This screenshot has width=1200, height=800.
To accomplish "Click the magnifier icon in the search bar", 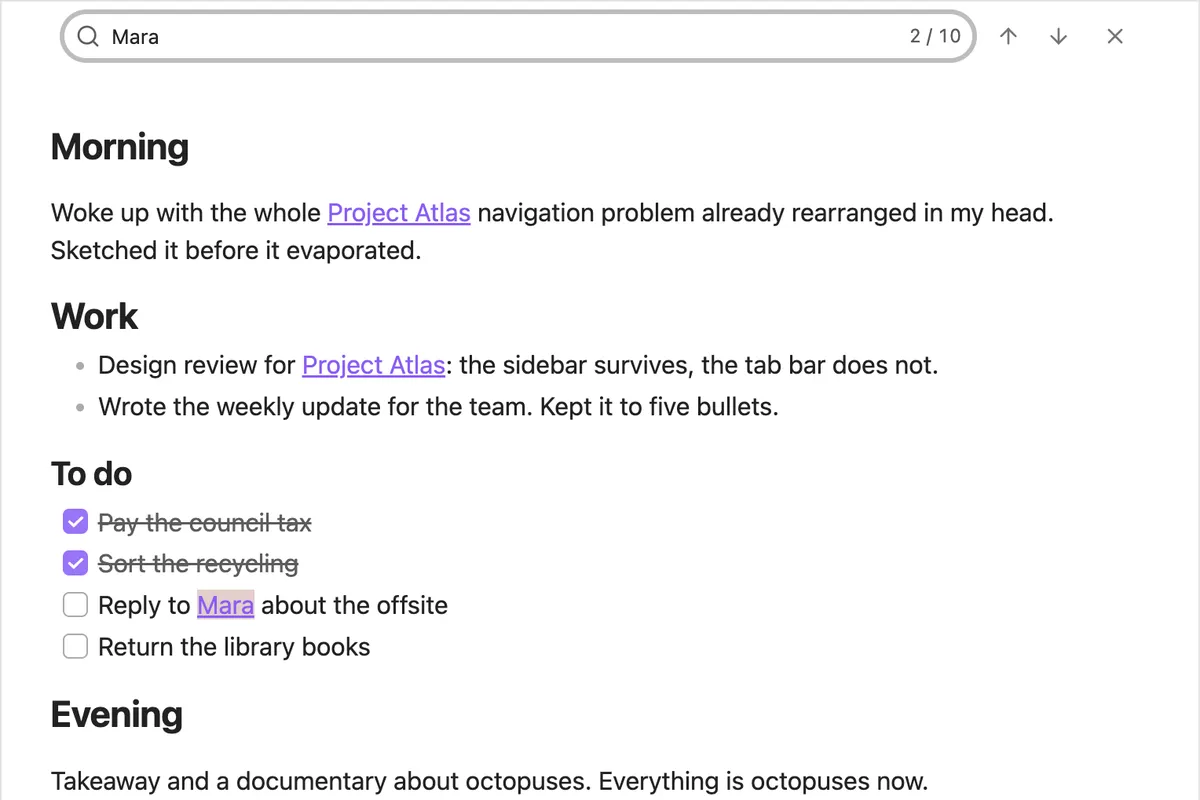I will pyautogui.click(x=88, y=37).
